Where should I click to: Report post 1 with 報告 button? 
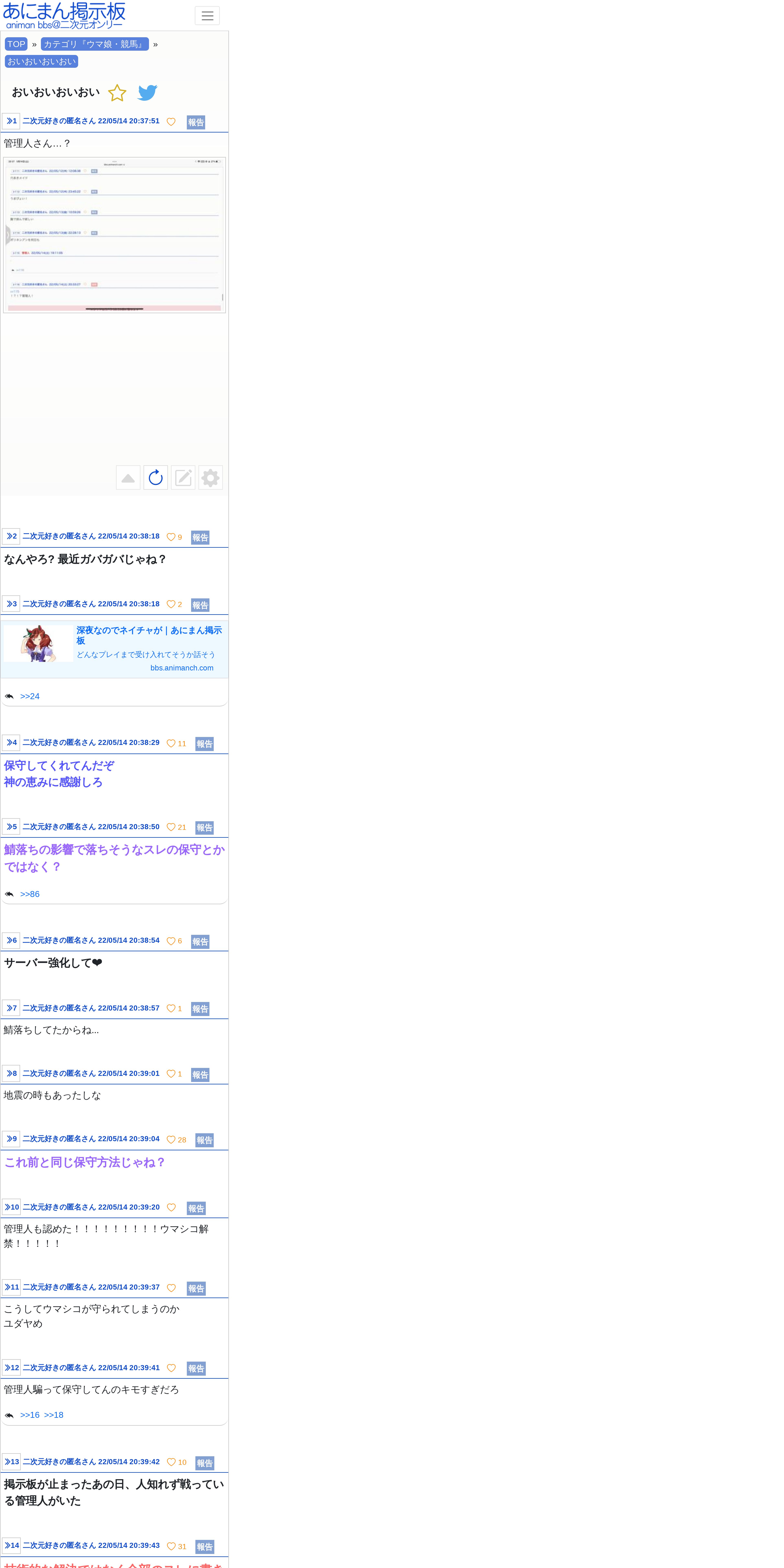[196, 122]
